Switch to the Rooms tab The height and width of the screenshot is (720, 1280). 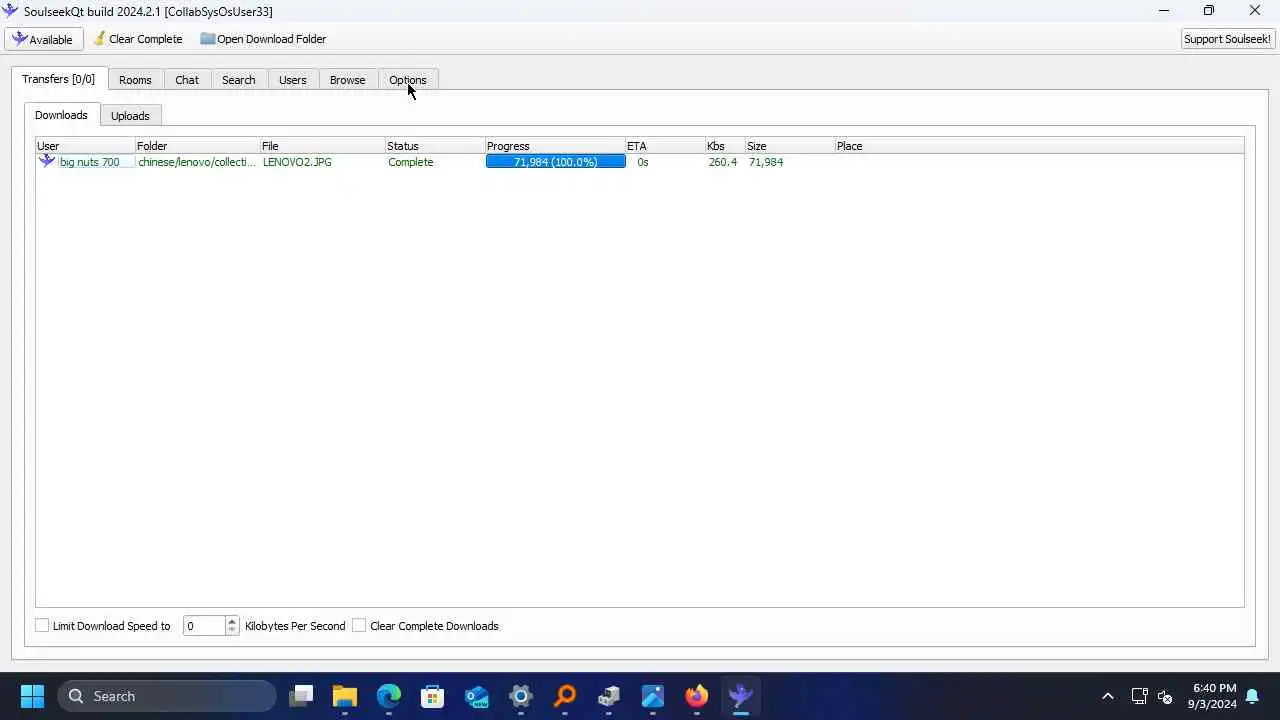[135, 80]
